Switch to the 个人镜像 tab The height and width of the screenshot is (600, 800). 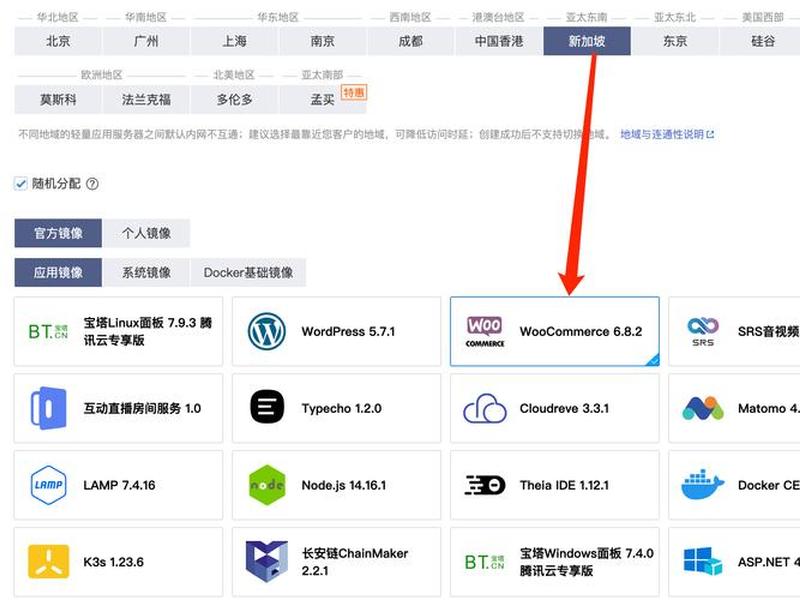146,233
